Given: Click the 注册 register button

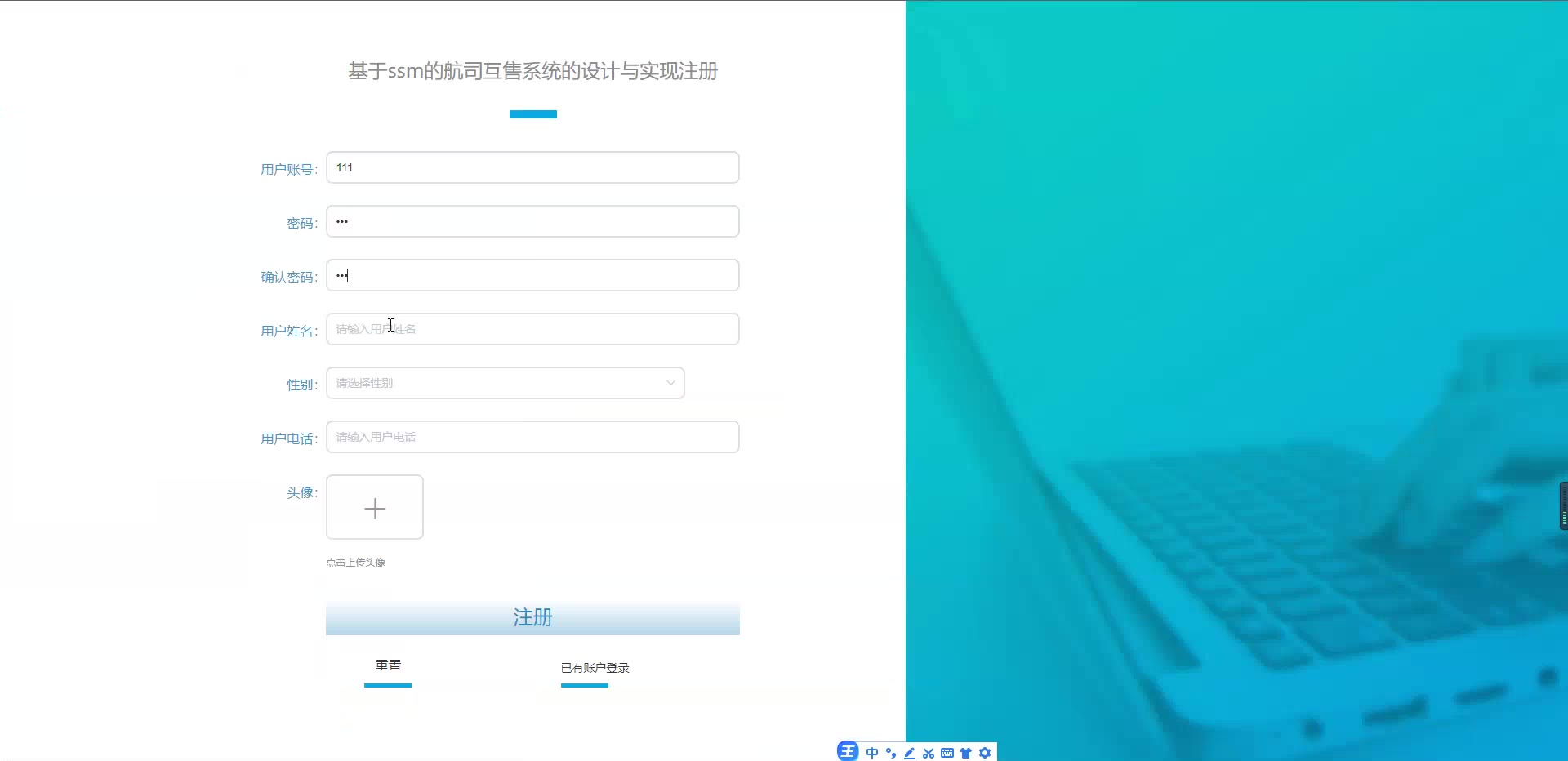Looking at the screenshot, I should click(532, 618).
